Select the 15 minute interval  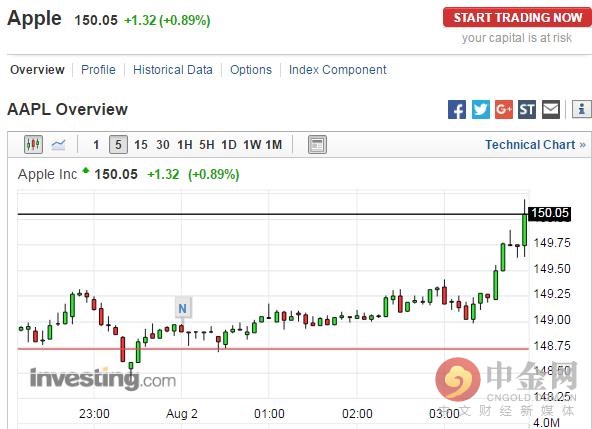(141, 145)
